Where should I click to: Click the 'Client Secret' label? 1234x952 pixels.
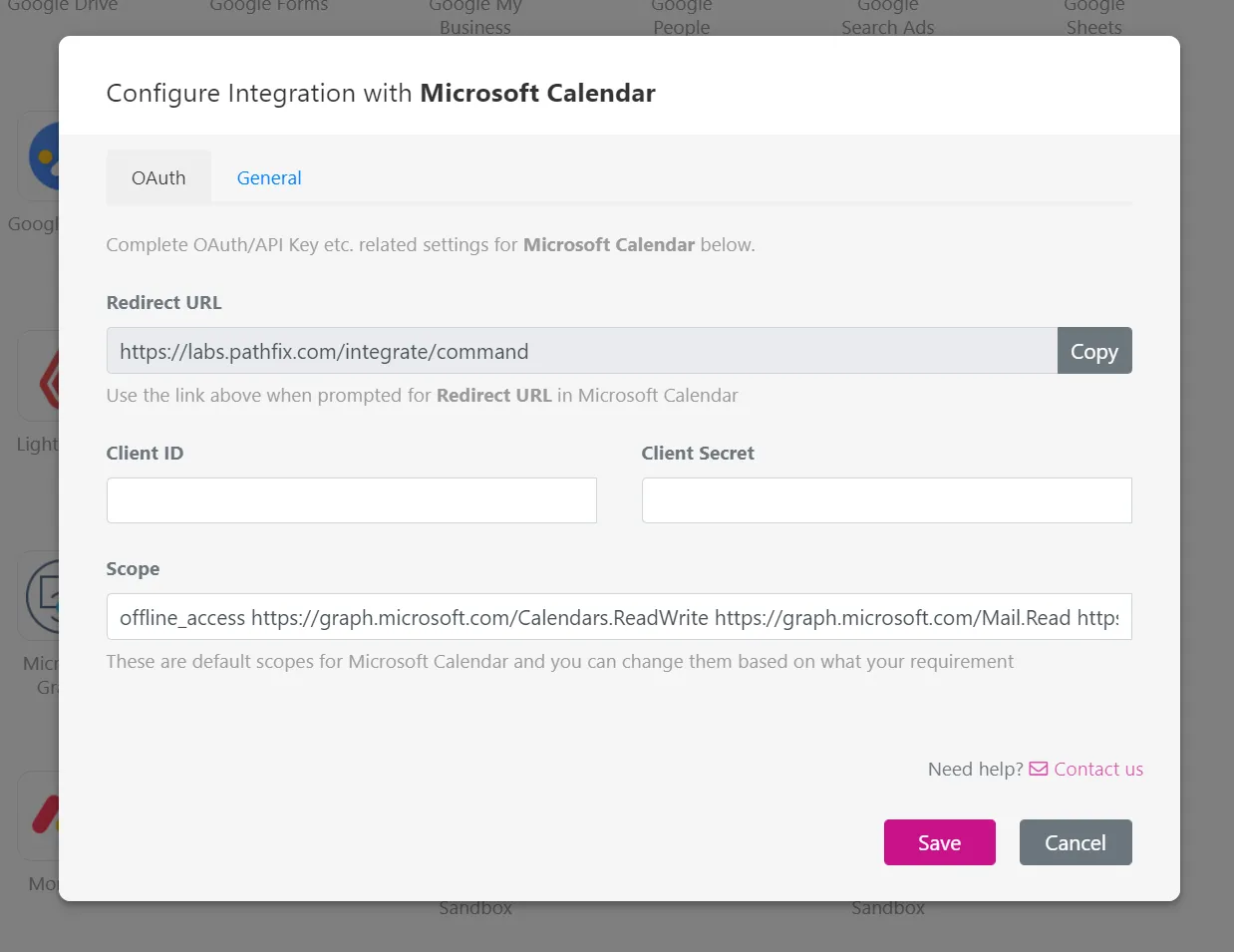pyautogui.click(x=698, y=453)
